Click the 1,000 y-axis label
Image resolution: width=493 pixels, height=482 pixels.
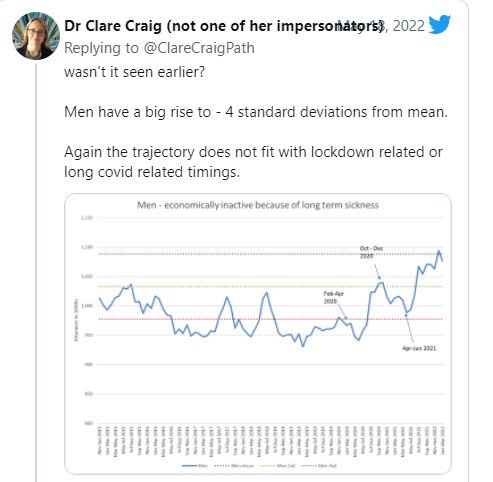87,306
